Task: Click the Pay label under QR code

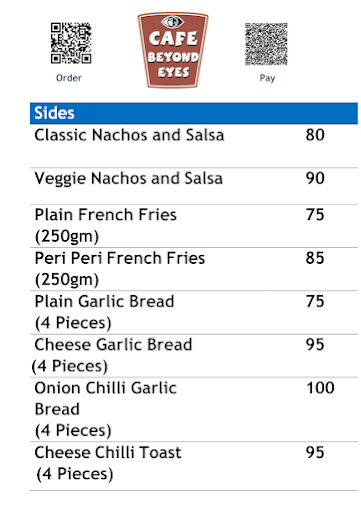Action: [267, 78]
